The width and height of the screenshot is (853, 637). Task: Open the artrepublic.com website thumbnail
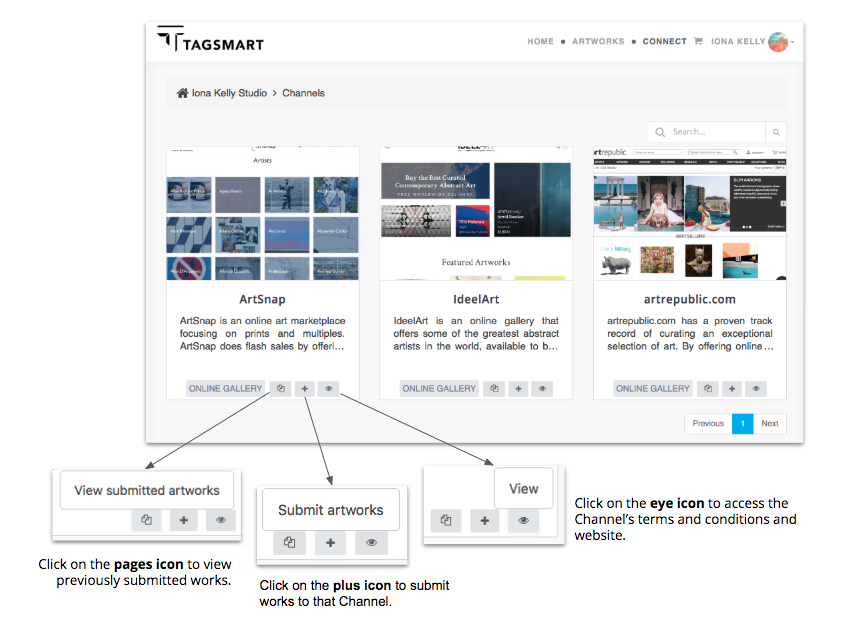coord(690,213)
